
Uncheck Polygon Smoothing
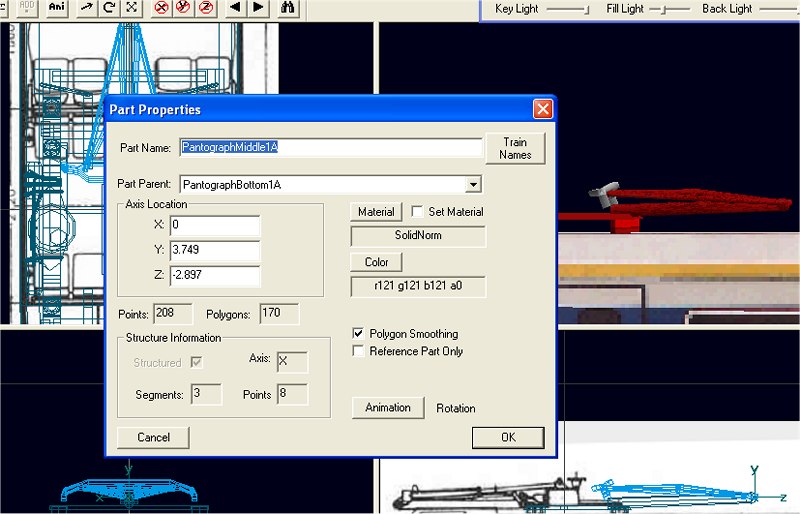click(x=360, y=334)
